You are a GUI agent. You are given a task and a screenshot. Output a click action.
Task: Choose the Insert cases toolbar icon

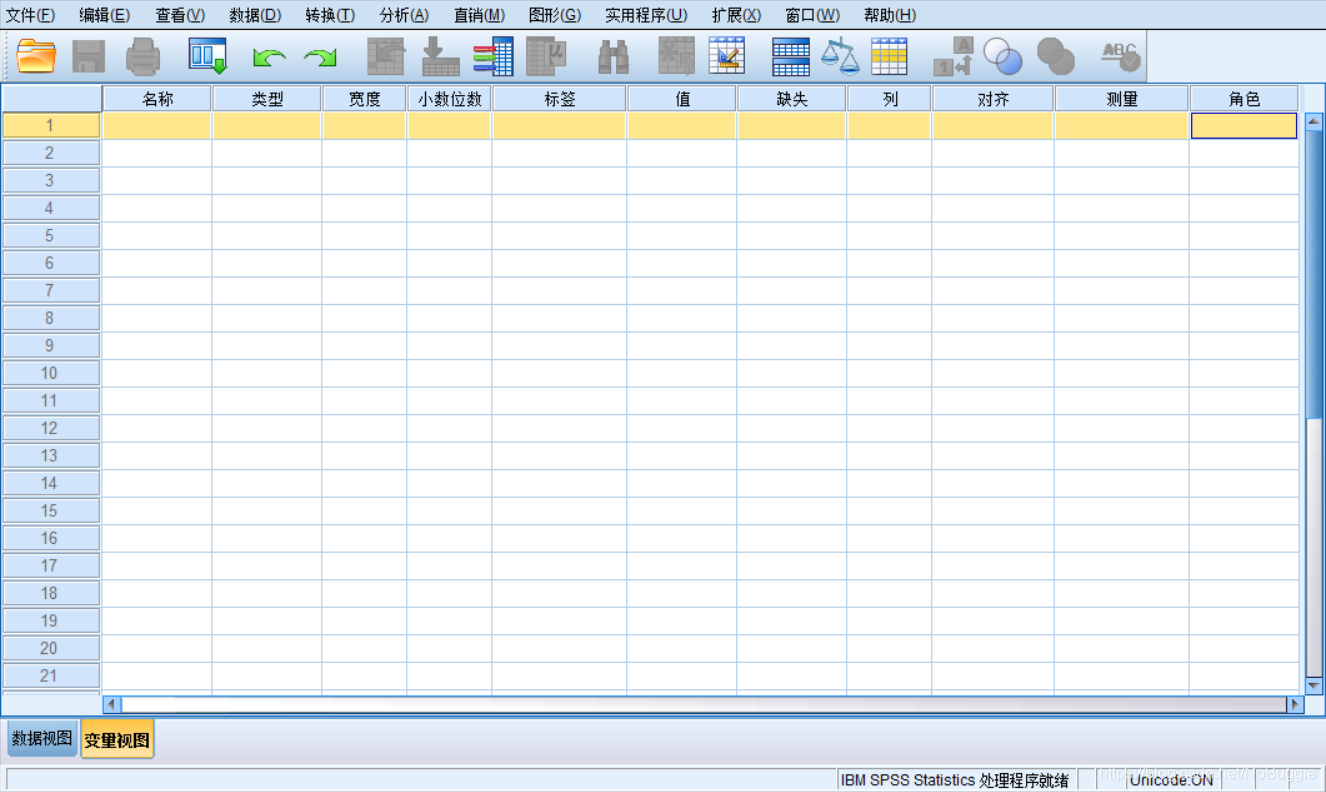(x=676, y=56)
